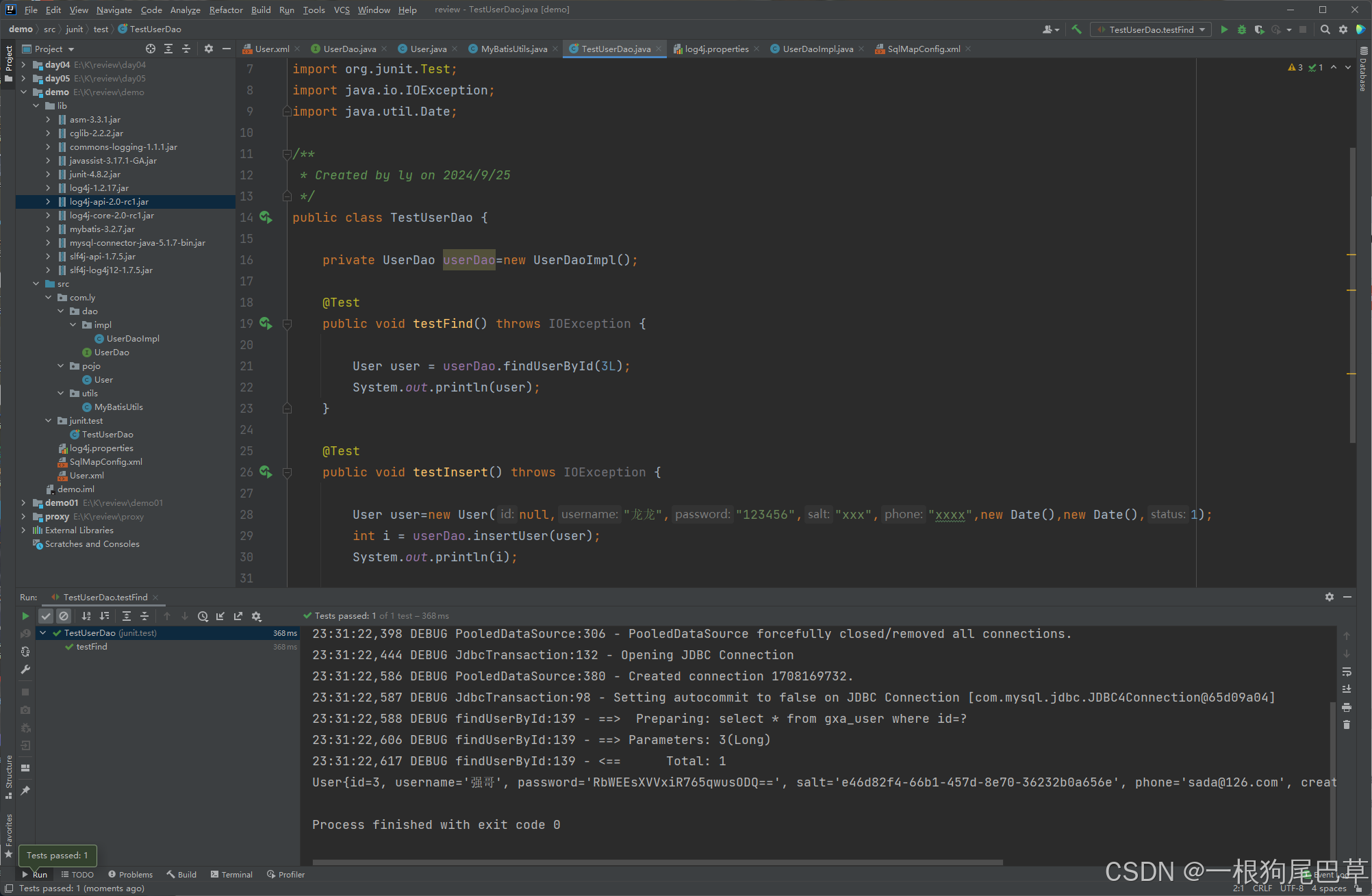The image size is (1372, 896).
Task: Run with Coverage shield icon
Action: pos(1258,29)
